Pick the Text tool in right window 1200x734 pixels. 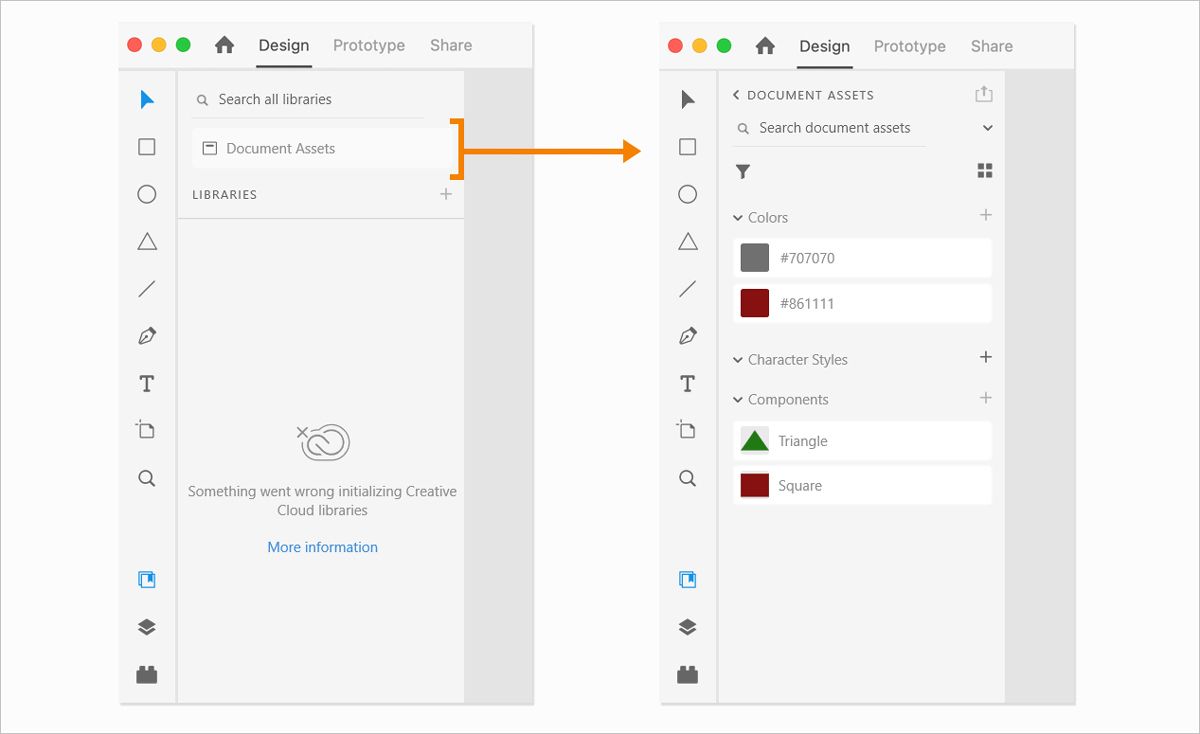[x=687, y=383]
